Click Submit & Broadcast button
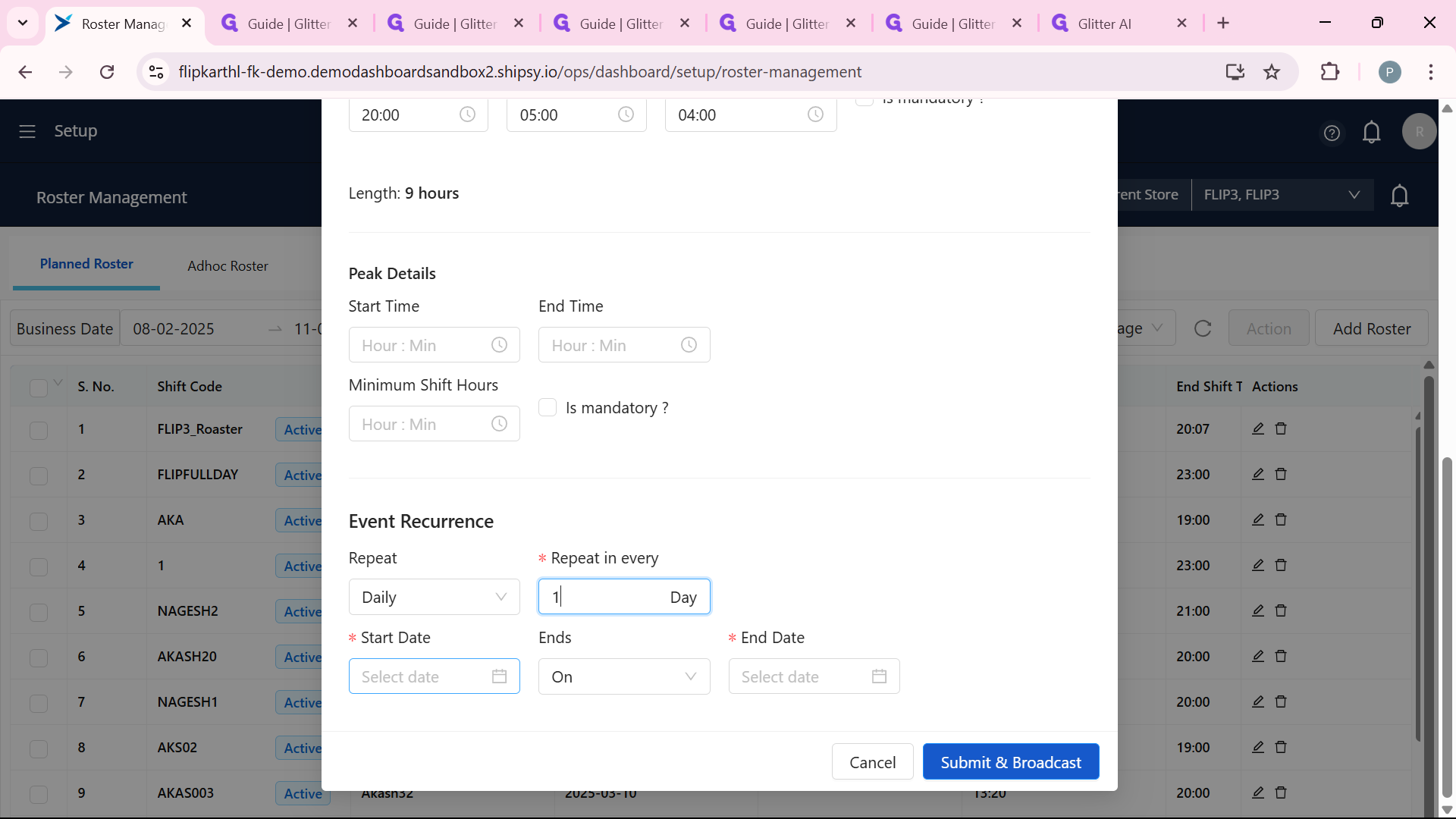This screenshot has height=819, width=1456. pos(1011,761)
